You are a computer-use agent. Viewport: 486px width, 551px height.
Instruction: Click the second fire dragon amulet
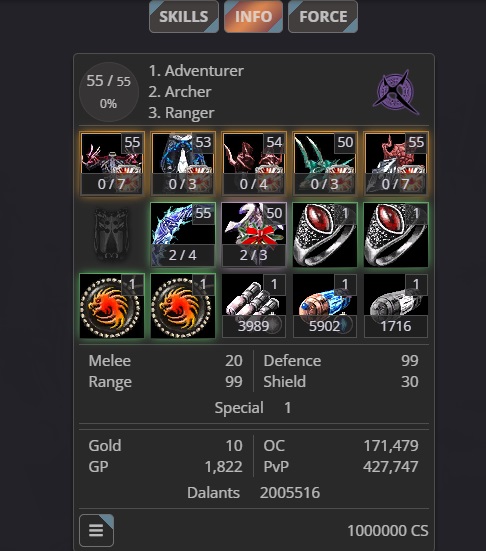(183, 306)
